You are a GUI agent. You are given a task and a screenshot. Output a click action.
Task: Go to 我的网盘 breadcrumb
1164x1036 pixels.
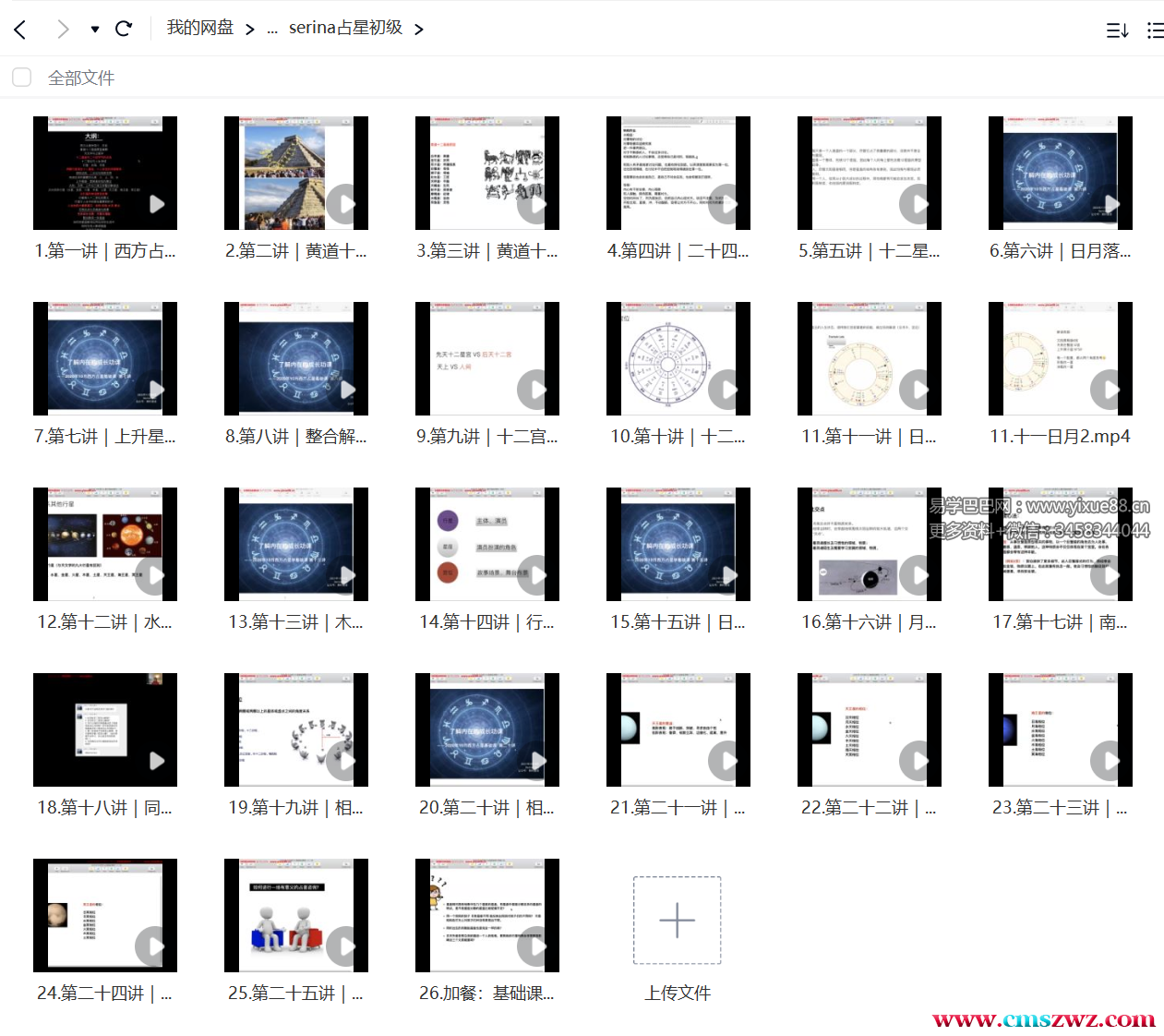click(x=199, y=28)
